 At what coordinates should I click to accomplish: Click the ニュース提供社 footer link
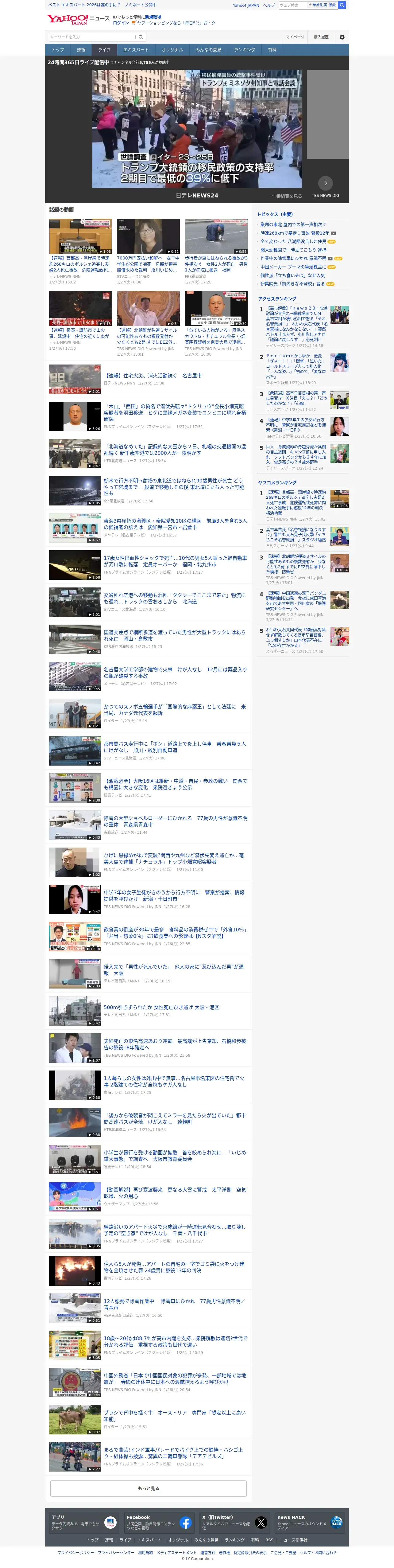pos(293,1539)
